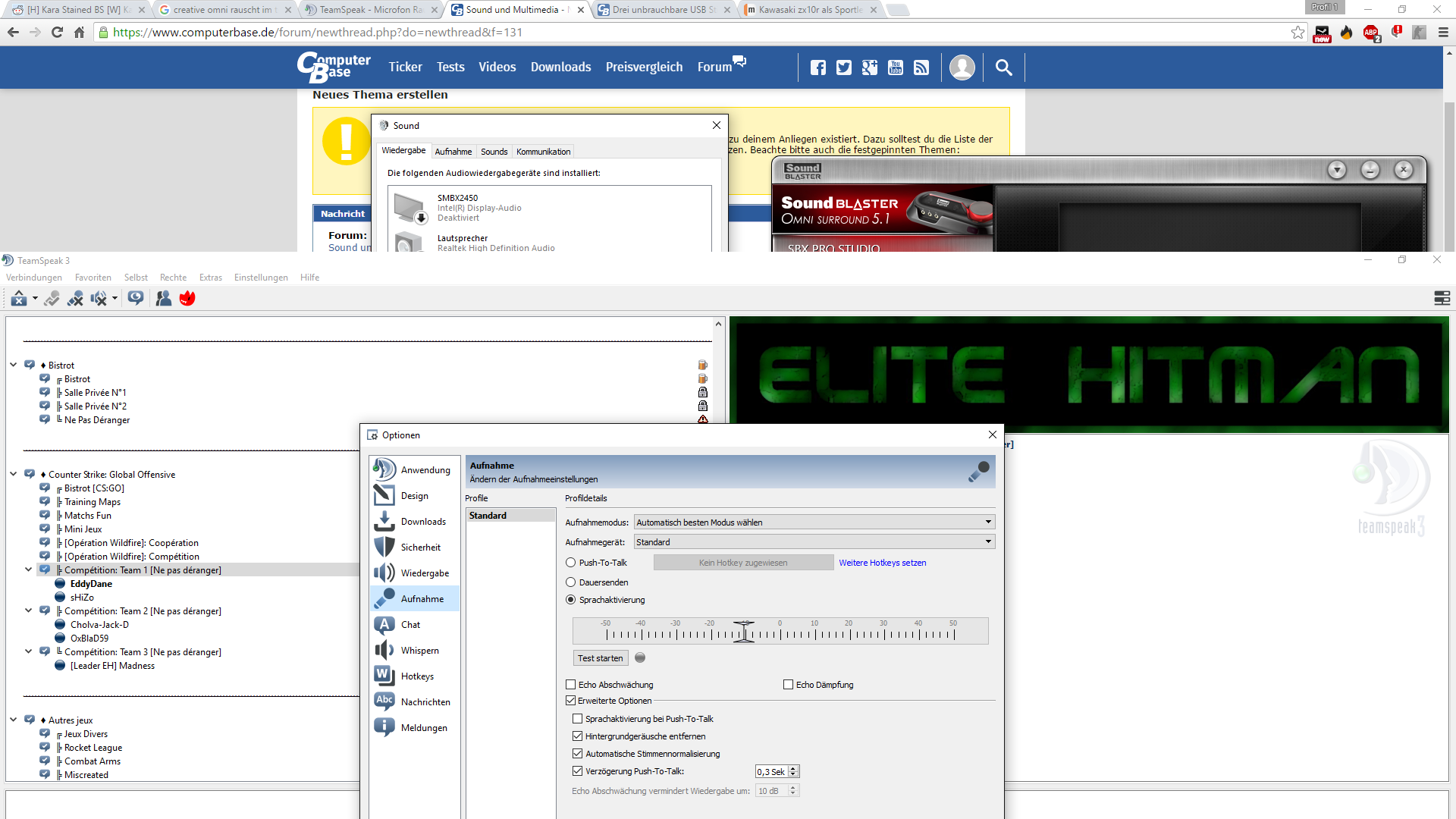Click the voice activation level slider
The height and width of the screenshot is (819, 1456).
tap(780, 631)
